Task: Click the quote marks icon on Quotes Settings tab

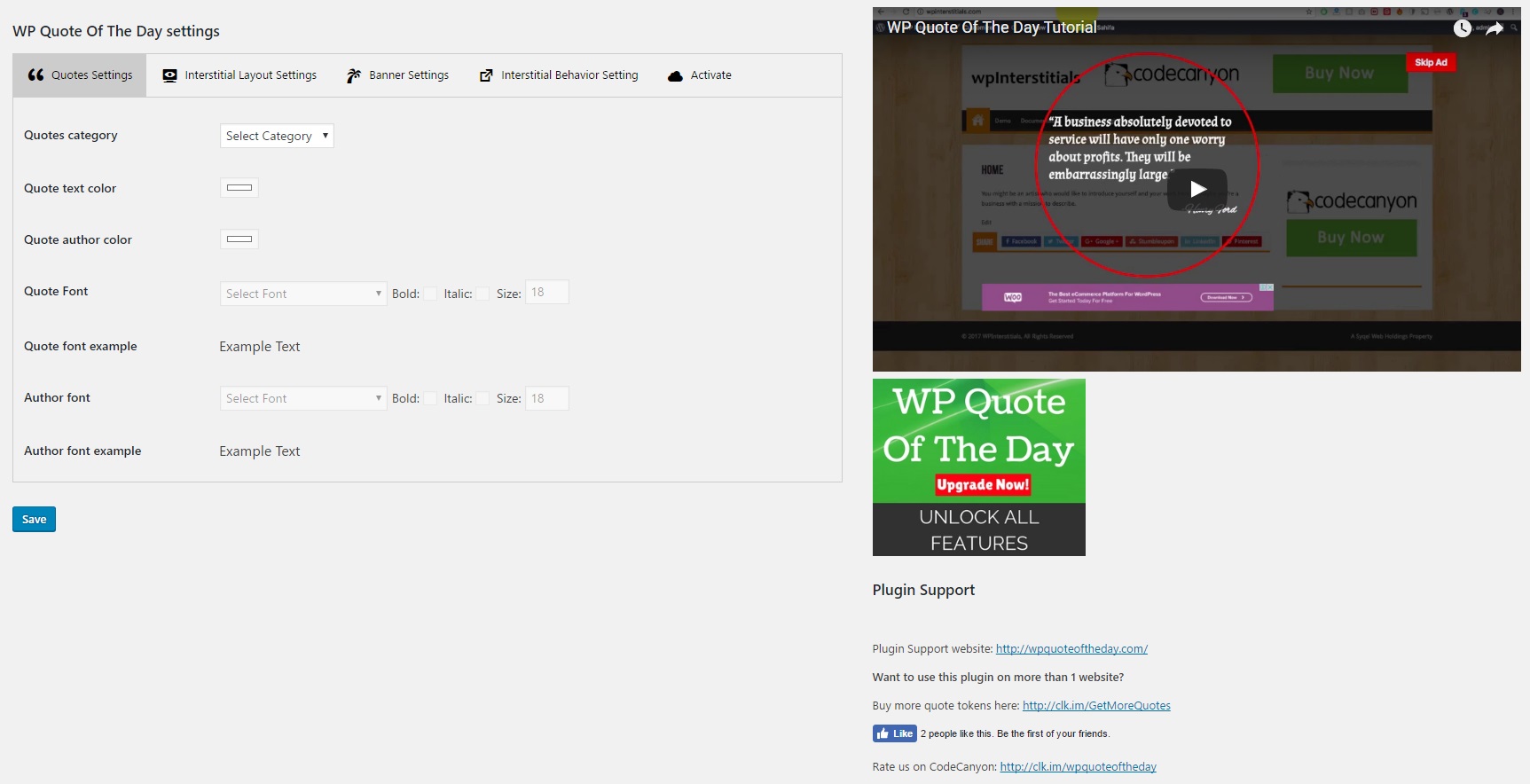Action: pos(35,74)
